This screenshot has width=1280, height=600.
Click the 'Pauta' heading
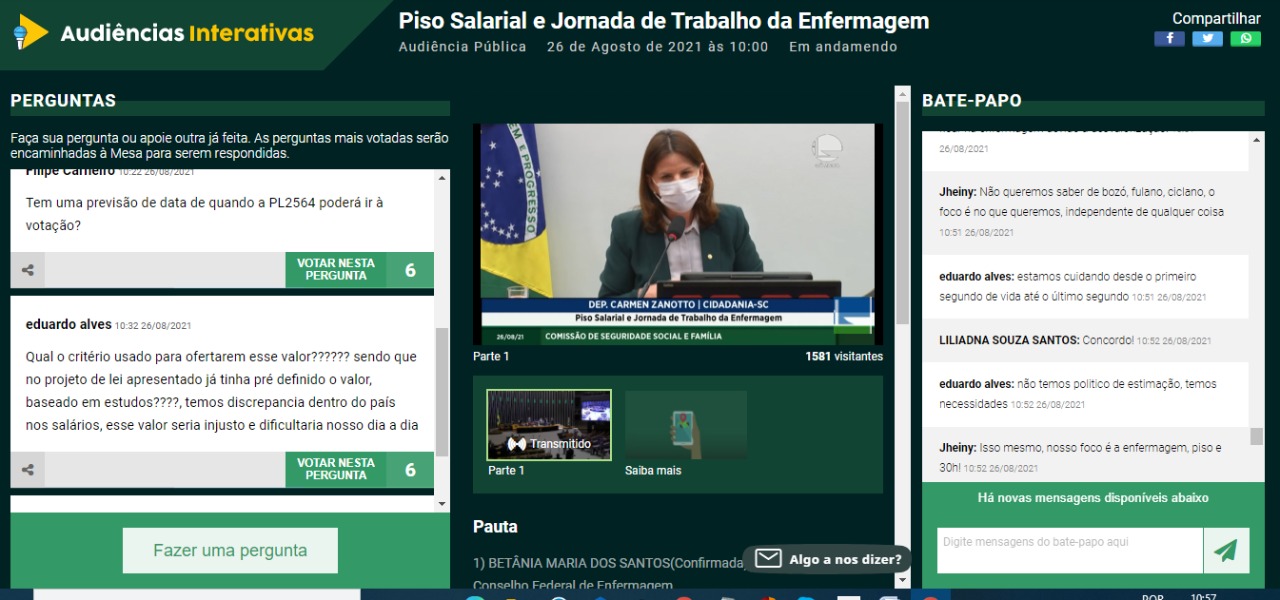click(495, 526)
